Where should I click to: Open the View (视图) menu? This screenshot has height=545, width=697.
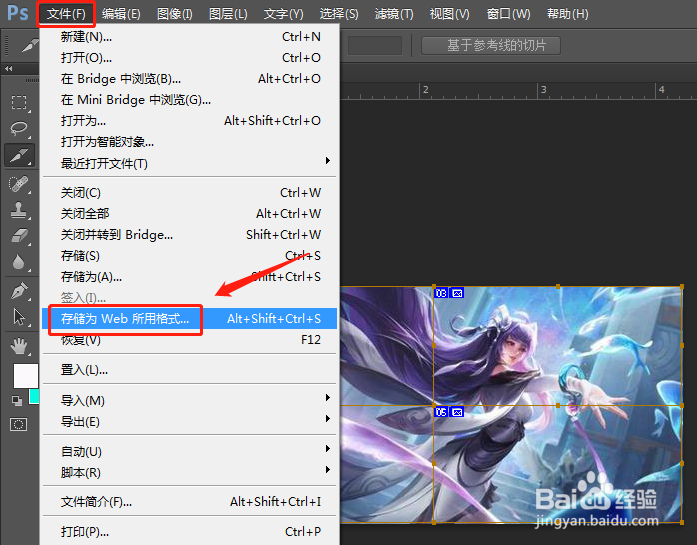[x=449, y=14]
